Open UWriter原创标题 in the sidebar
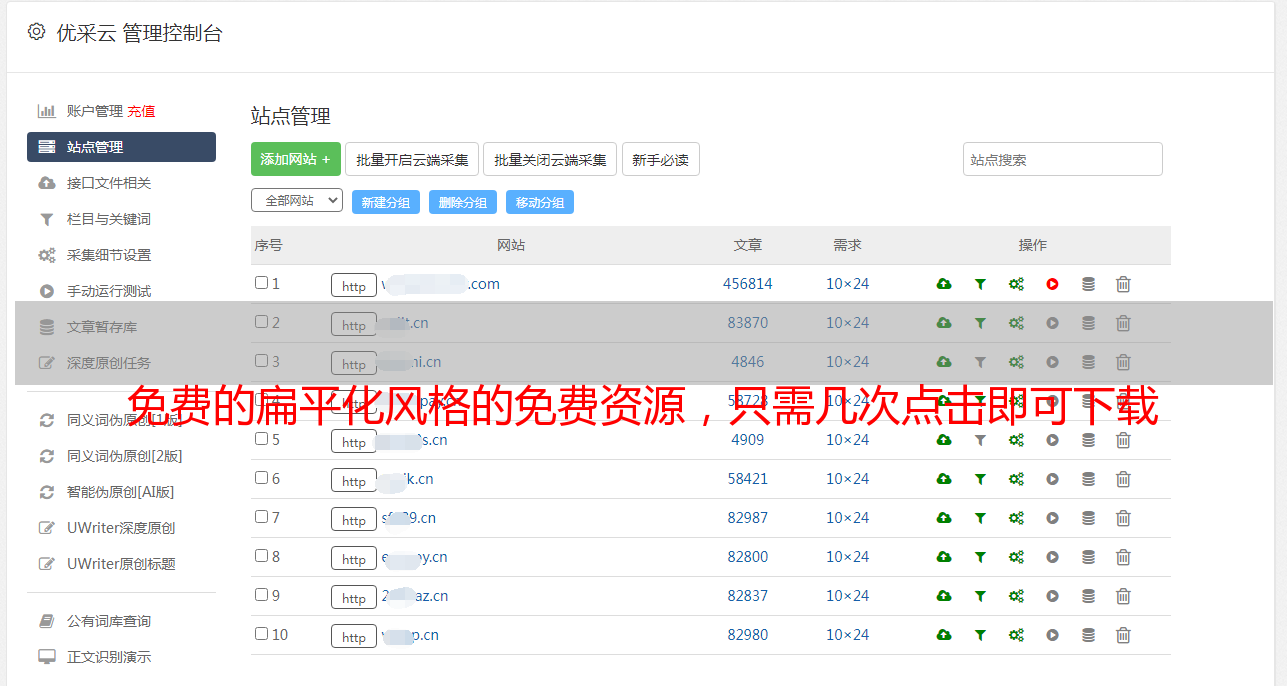The height and width of the screenshot is (686, 1287). click(x=121, y=564)
